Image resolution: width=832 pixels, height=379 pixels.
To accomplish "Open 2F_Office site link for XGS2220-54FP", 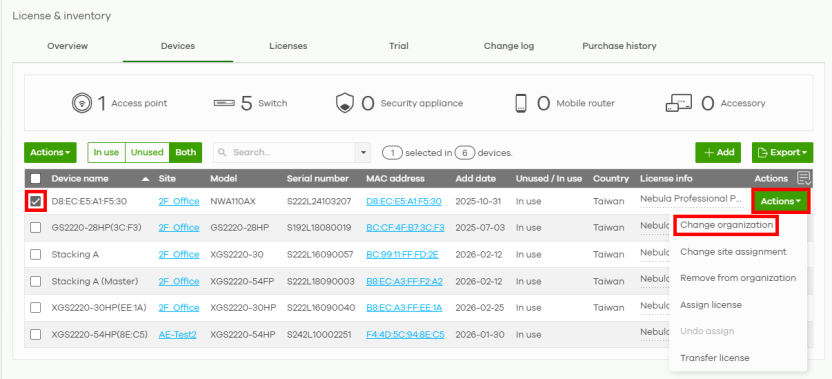I will click(x=179, y=281).
